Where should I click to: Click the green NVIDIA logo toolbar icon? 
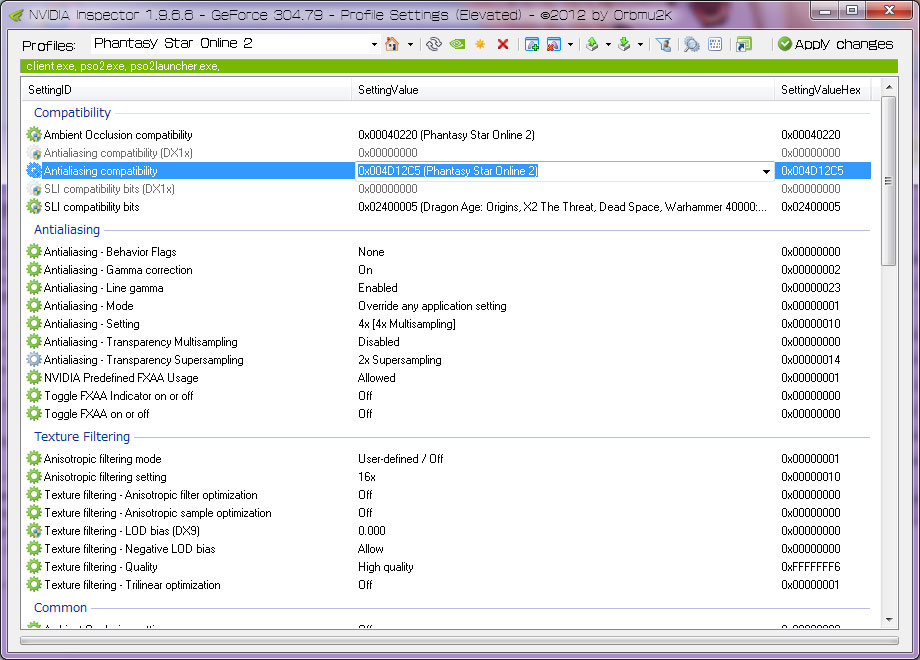click(457, 44)
